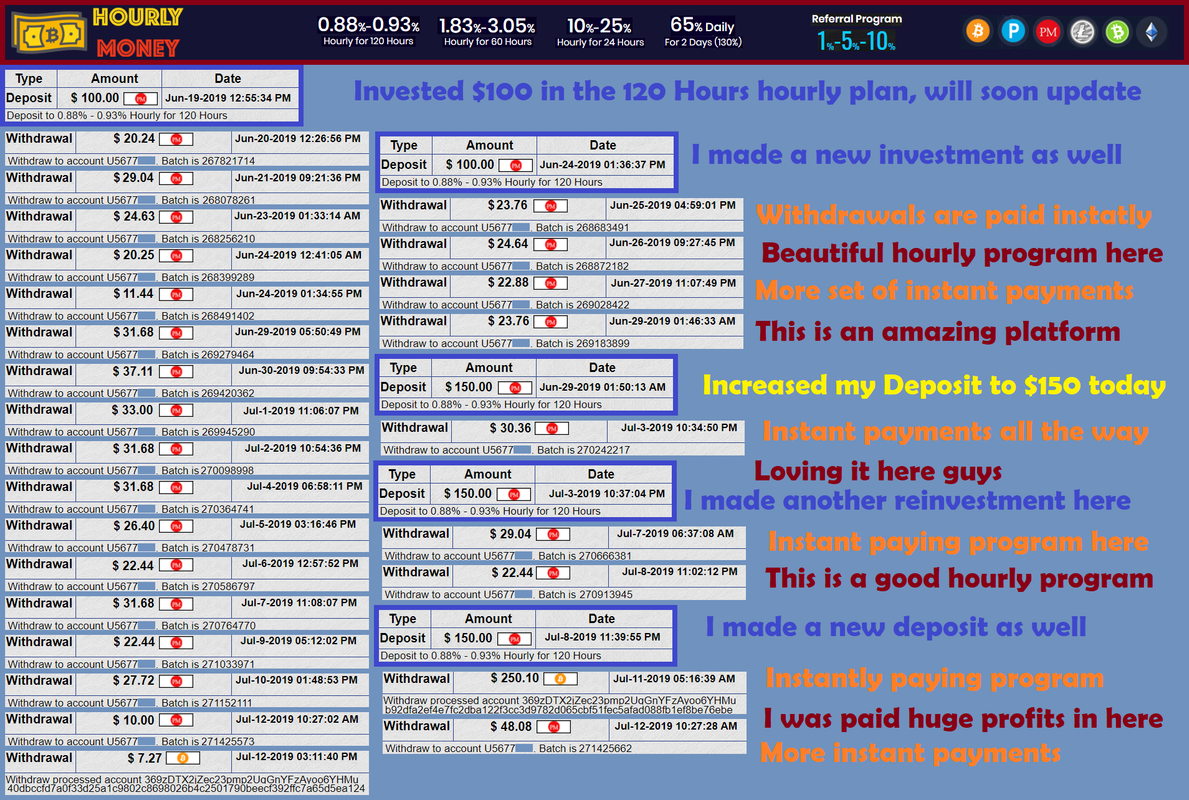Click Perfect Money icon beside $22.88 withdrawal
This screenshot has height=800, width=1189.
(551, 284)
